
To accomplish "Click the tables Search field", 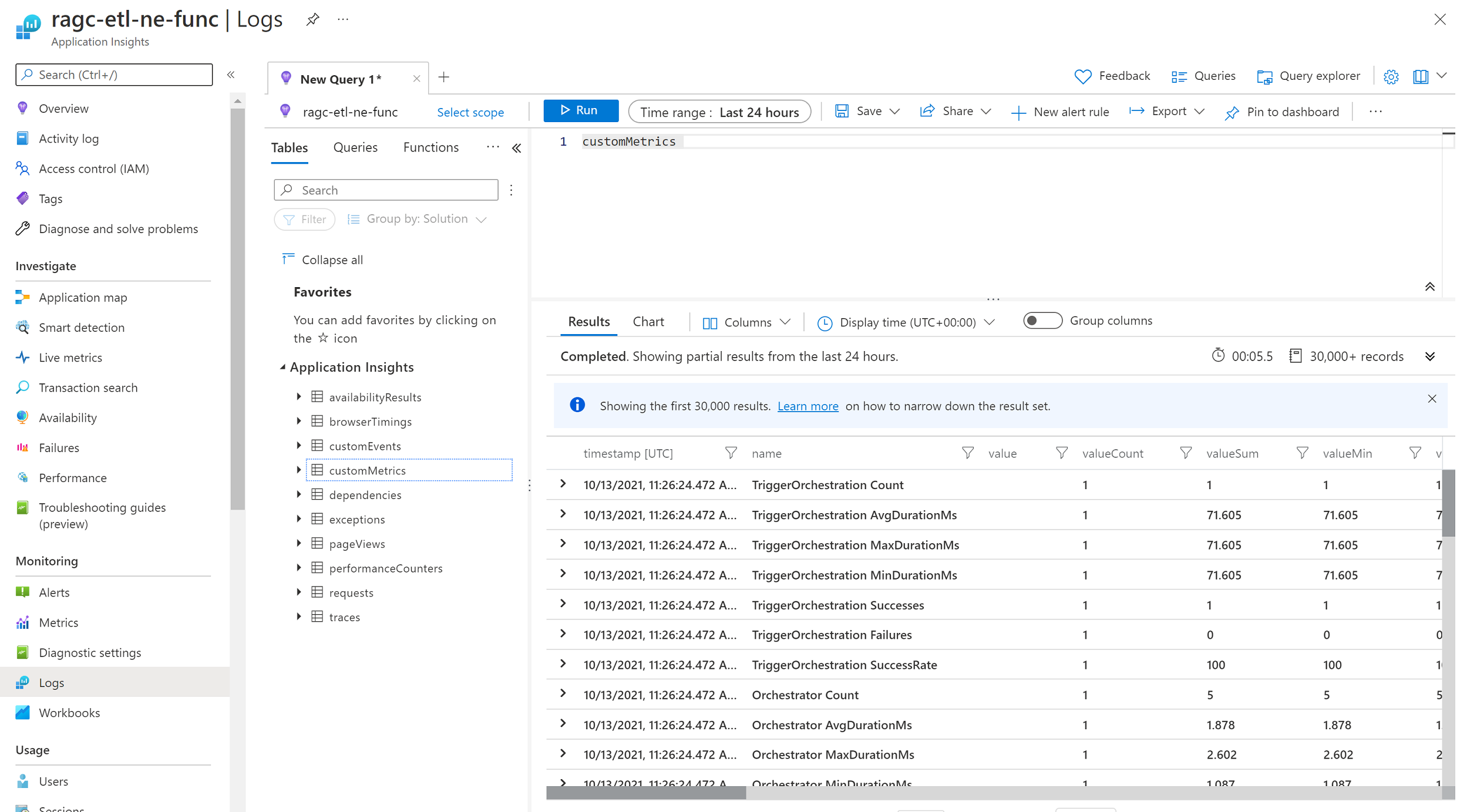I will [386, 190].
